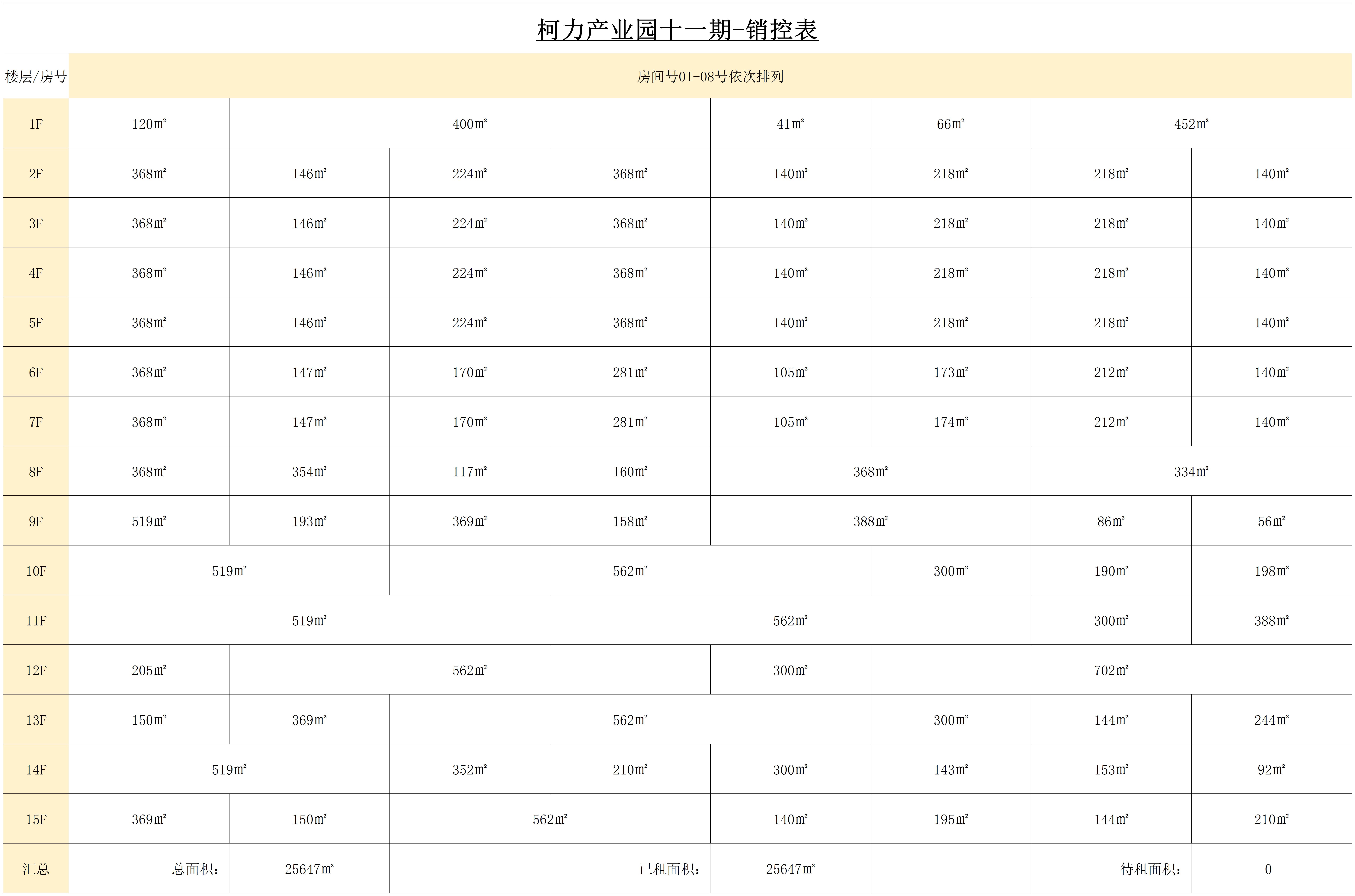Select the 楼层/房号 header cell

coord(36,76)
